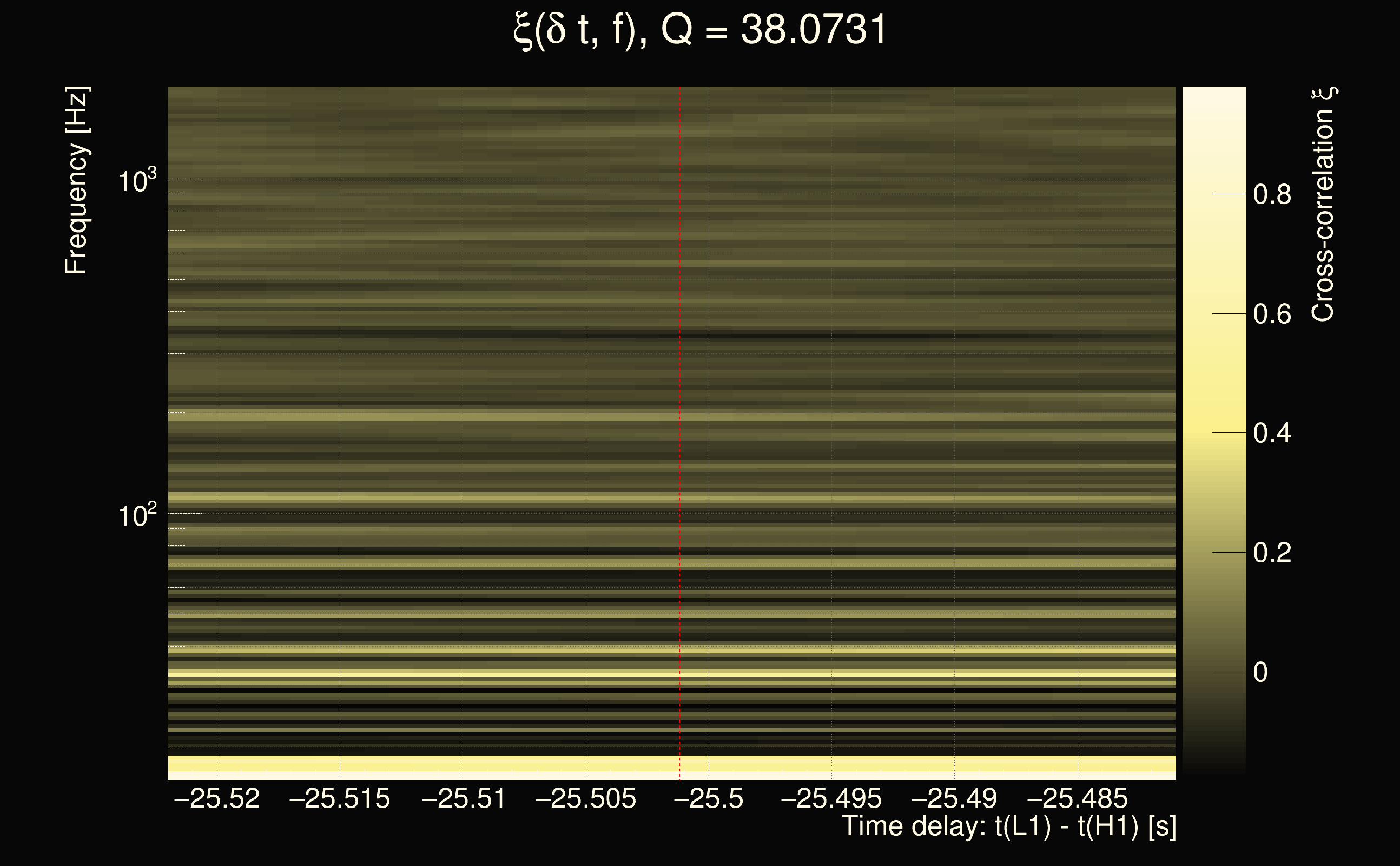
Task: Click the plot title showing Q = 38.0731
Action: pyautogui.click(x=699, y=30)
